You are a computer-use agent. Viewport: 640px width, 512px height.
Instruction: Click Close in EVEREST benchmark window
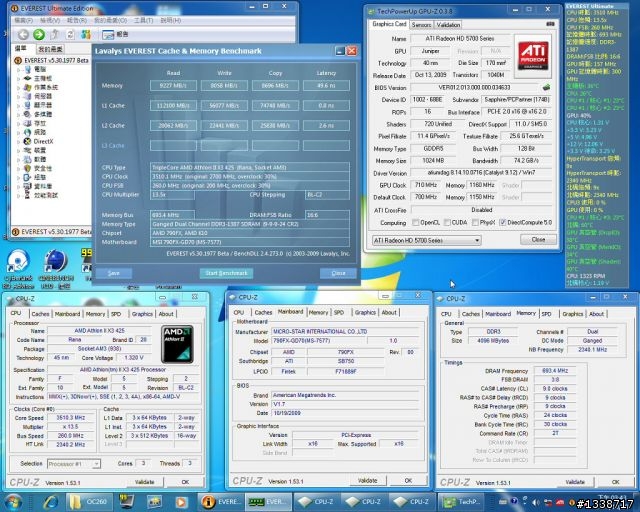pos(338,273)
